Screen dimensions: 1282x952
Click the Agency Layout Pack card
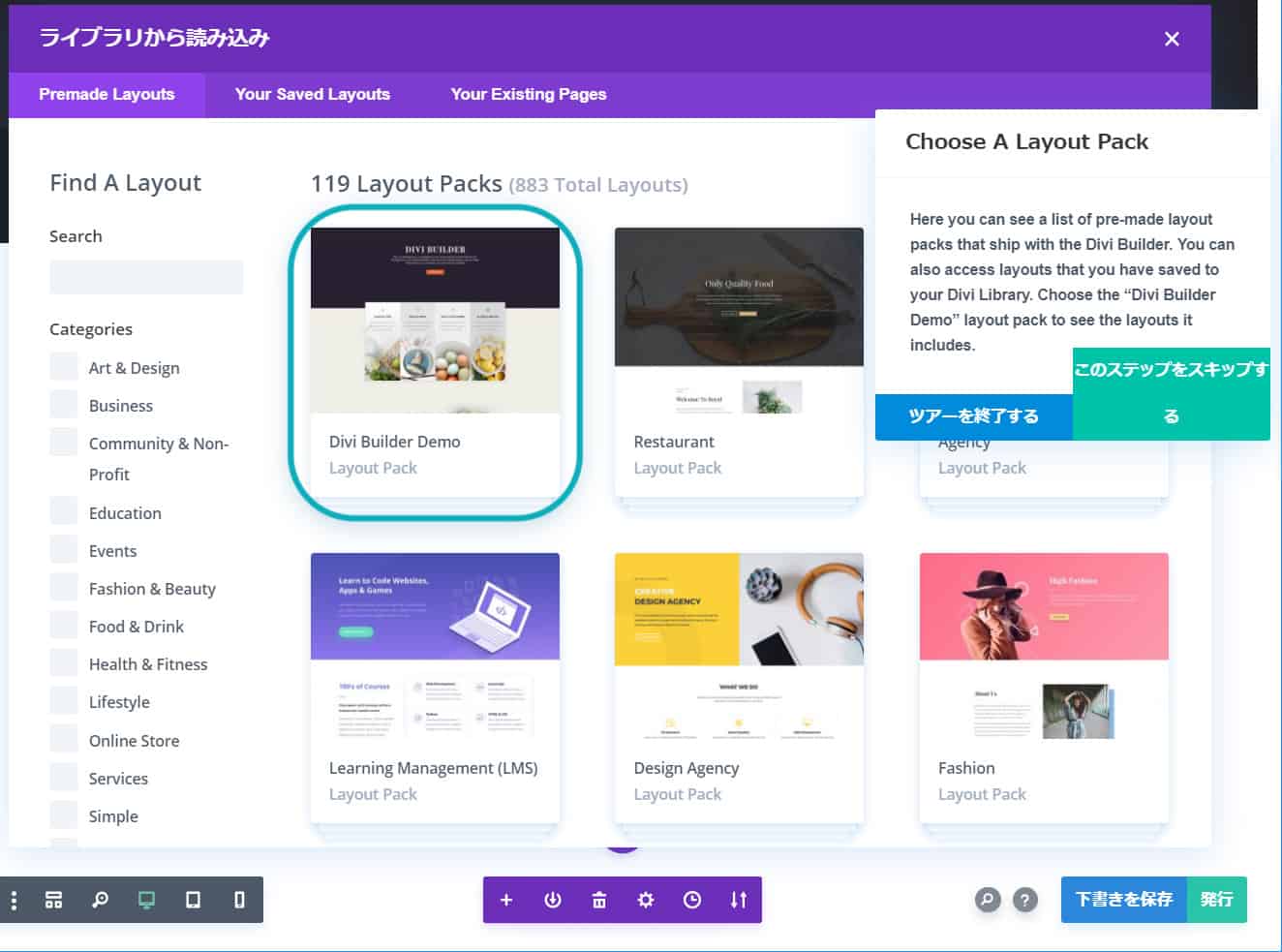[x=1044, y=468]
